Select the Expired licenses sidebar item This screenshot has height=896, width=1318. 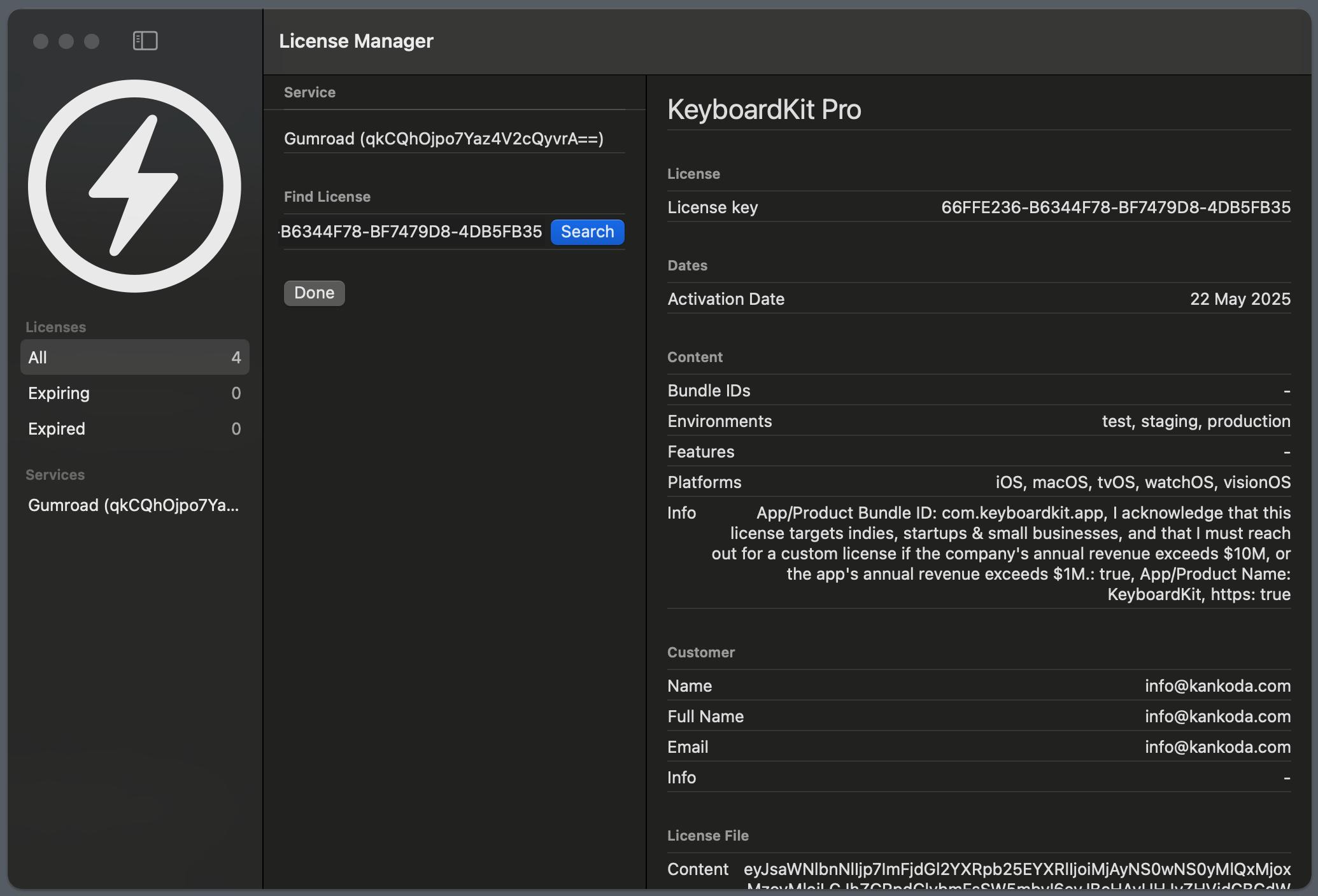pos(134,428)
